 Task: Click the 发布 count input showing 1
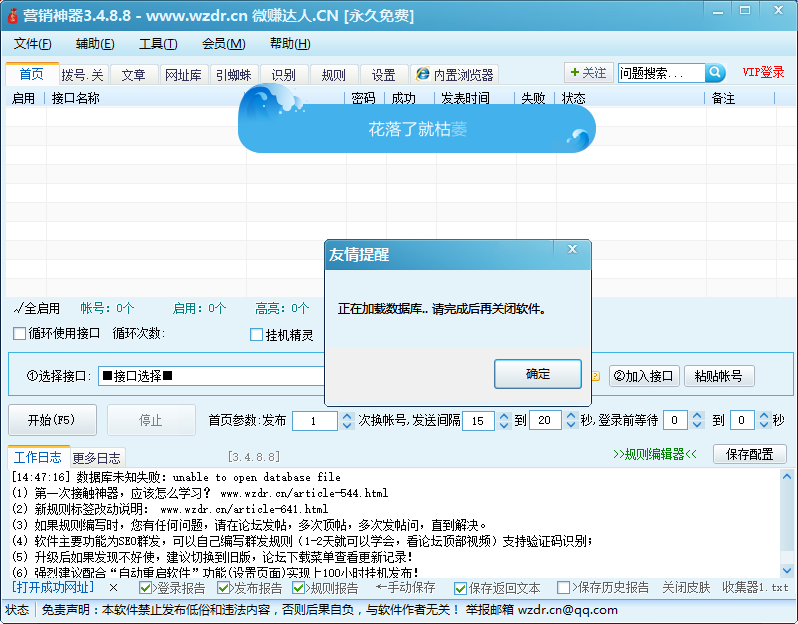(316, 421)
